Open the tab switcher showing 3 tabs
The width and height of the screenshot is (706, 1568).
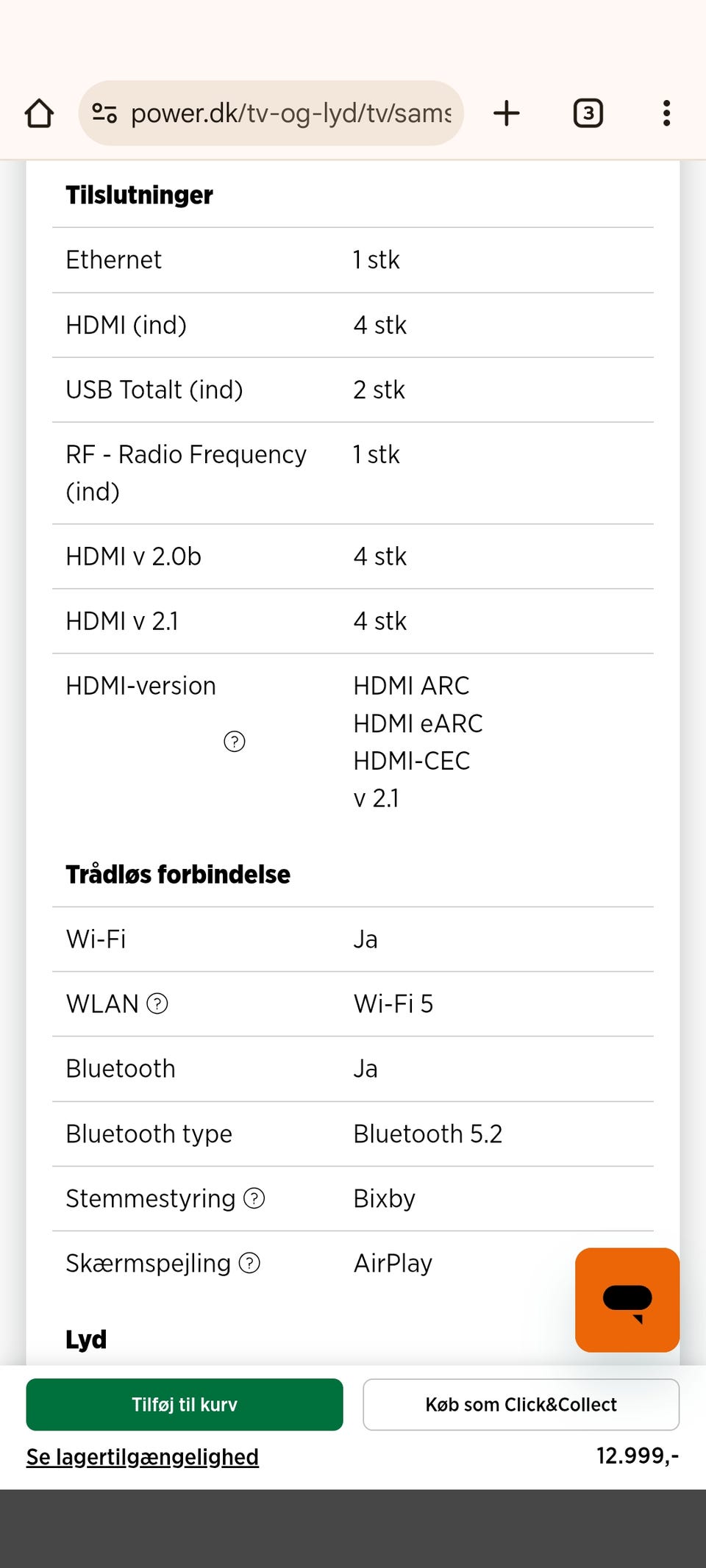pyautogui.click(x=588, y=113)
